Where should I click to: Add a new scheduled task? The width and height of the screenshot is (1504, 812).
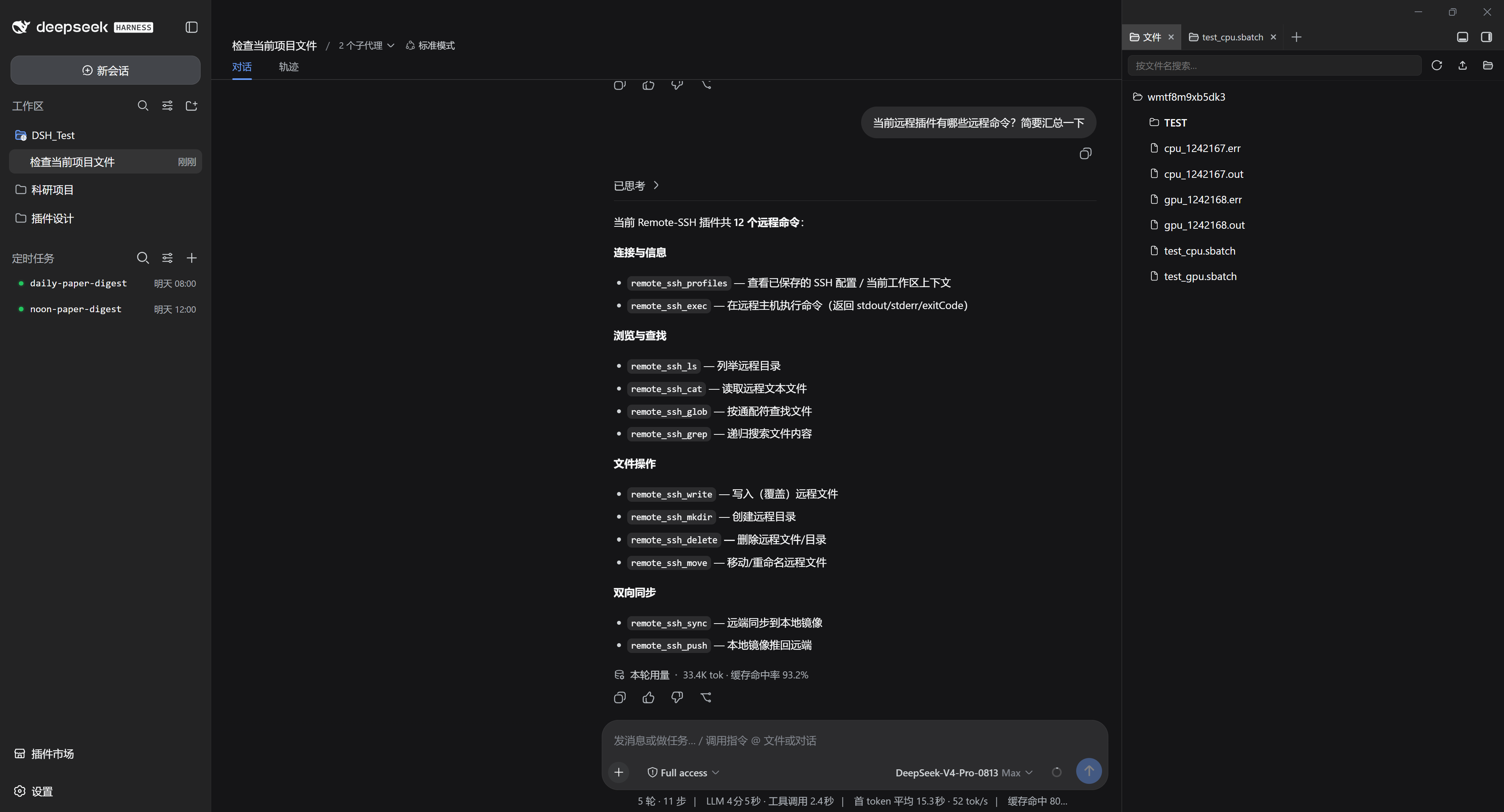192,258
